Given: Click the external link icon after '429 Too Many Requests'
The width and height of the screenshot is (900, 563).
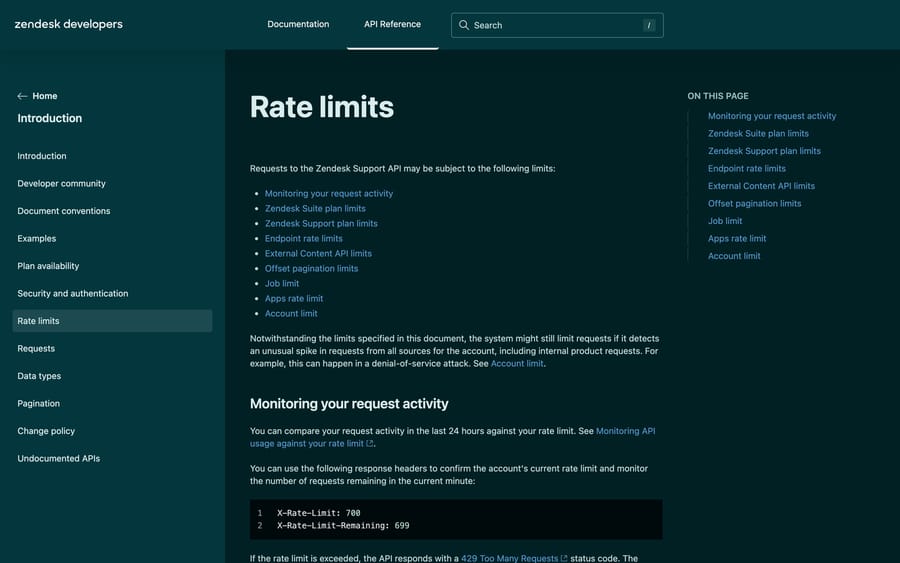Looking at the screenshot, I should pyautogui.click(x=564, y=558).
